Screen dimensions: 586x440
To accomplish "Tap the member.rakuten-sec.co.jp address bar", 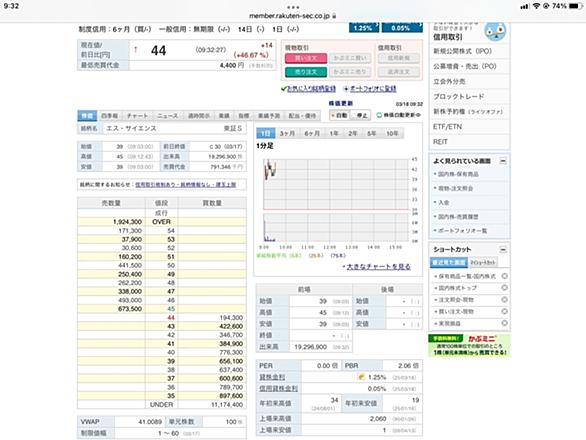I will click(293, 16).
